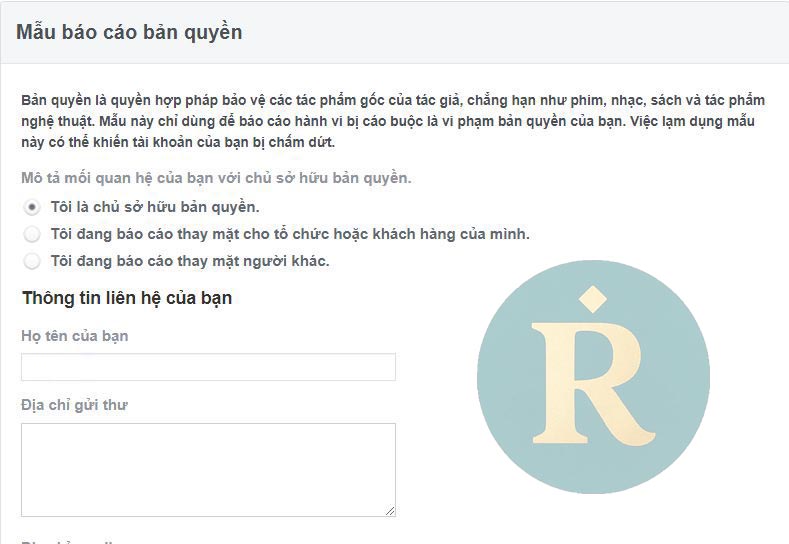Click the 'Thông tin liên hệ của bạn' heading
789x544 pixels.
127,298
